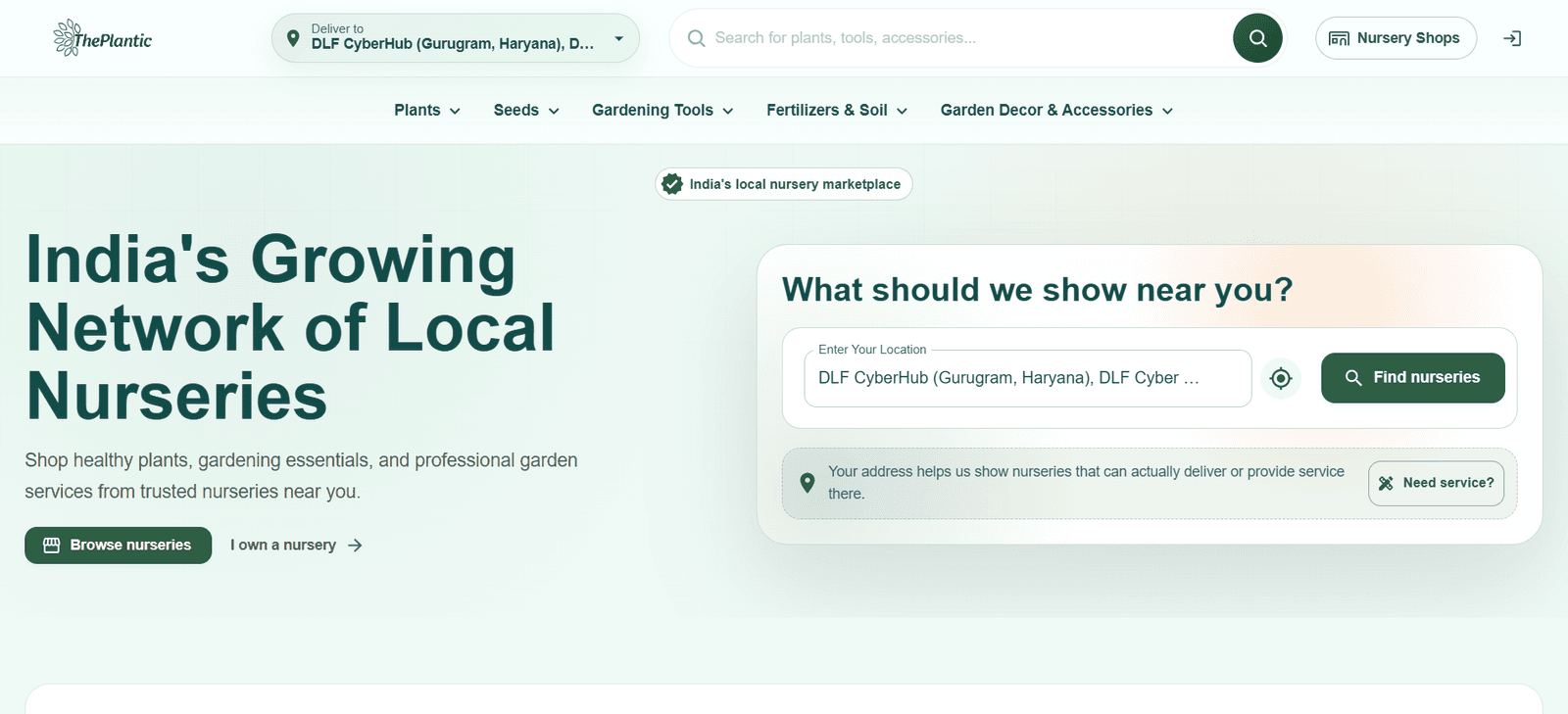1568x714 pixels.
Task: Click Find nurseries button
Action: point(1412,378)
